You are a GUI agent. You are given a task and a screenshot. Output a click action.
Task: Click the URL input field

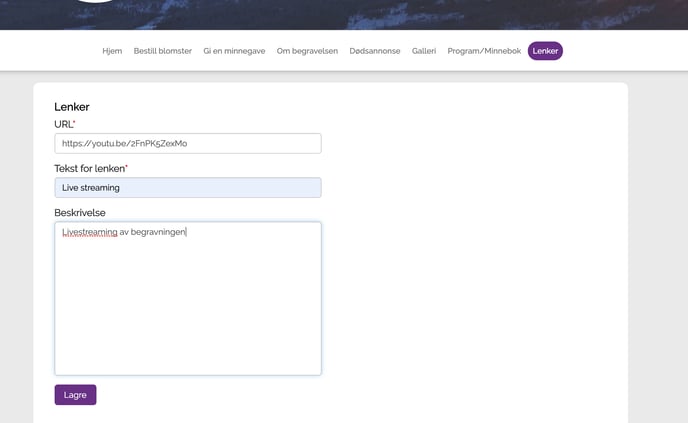click(188, 143)
